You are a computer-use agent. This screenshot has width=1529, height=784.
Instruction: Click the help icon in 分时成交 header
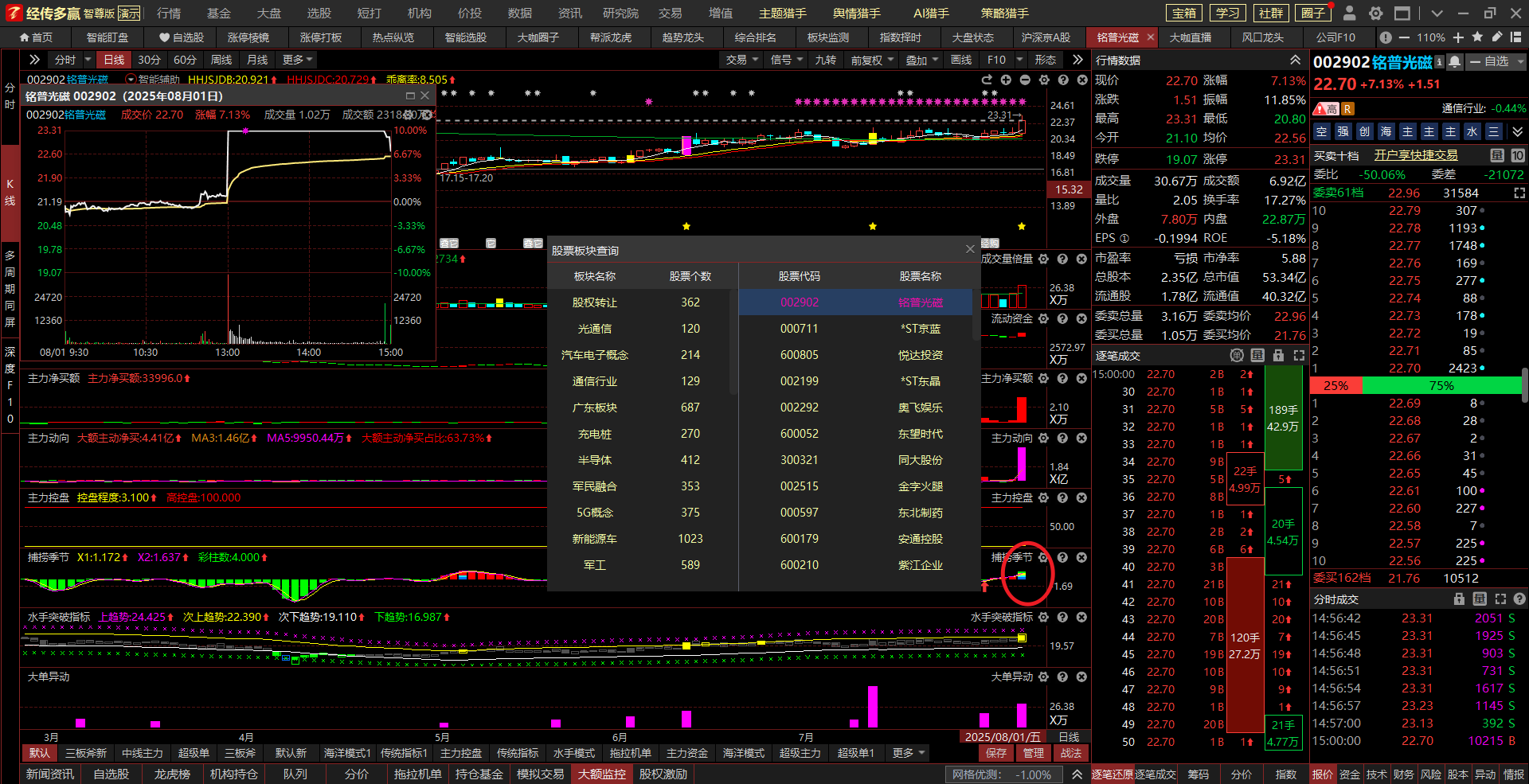[x=1519, y=599]
